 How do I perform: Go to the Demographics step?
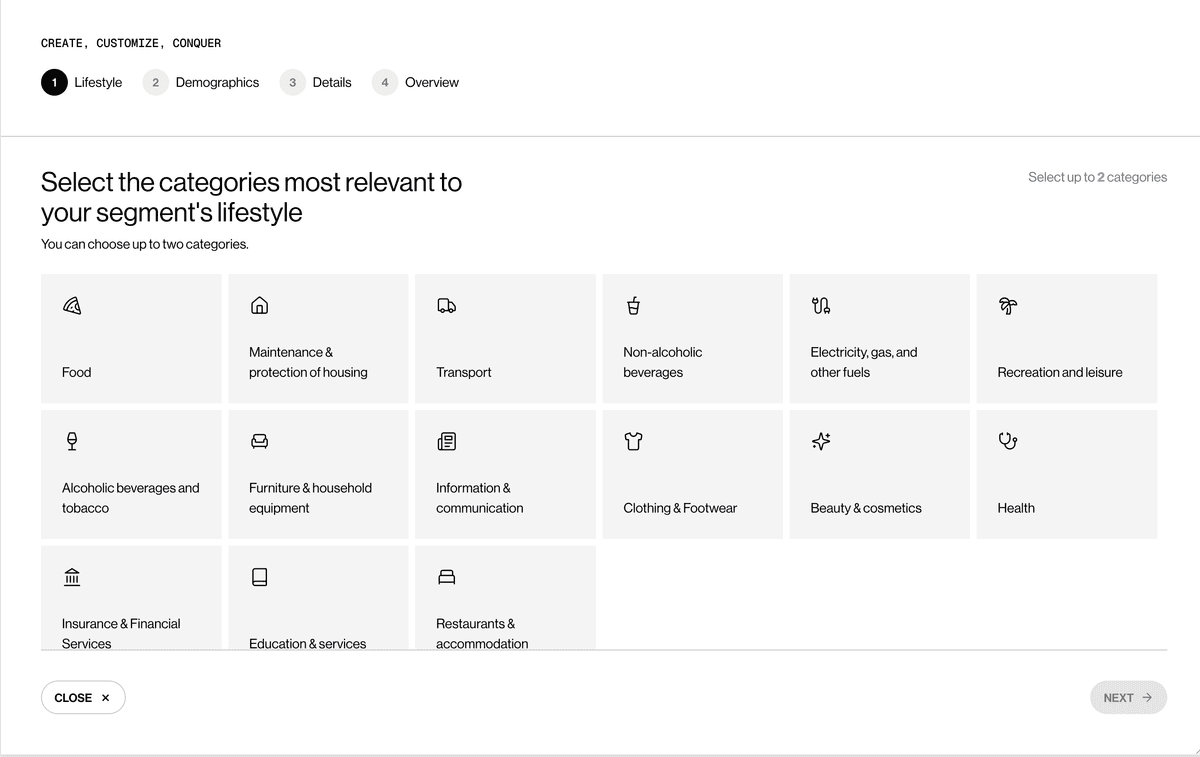point(201,83)
